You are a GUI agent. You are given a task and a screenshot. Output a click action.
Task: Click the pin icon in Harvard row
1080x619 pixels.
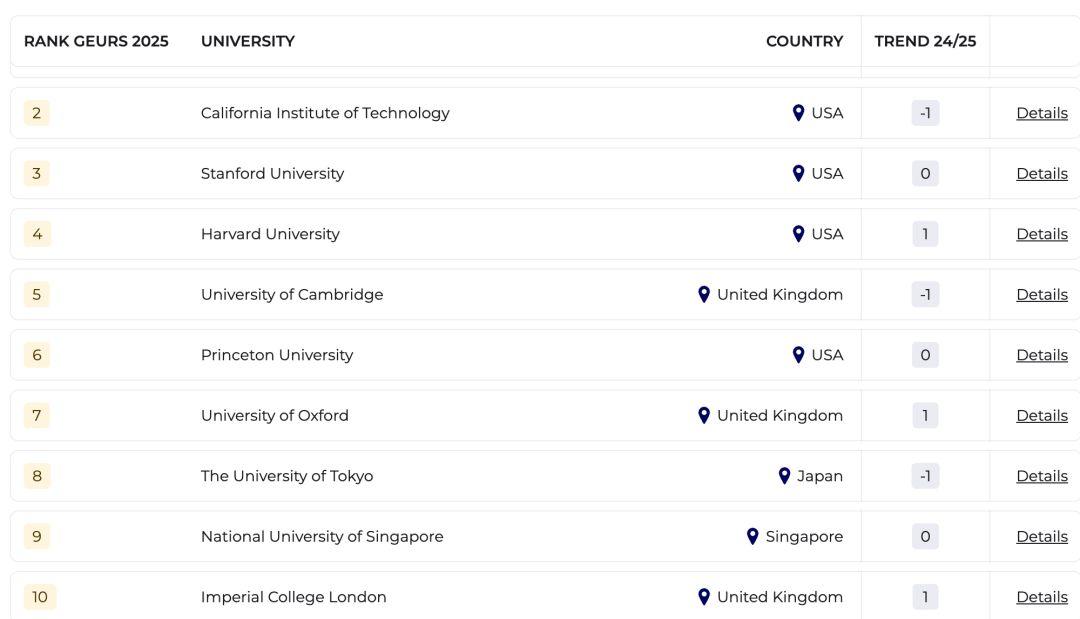798,234
